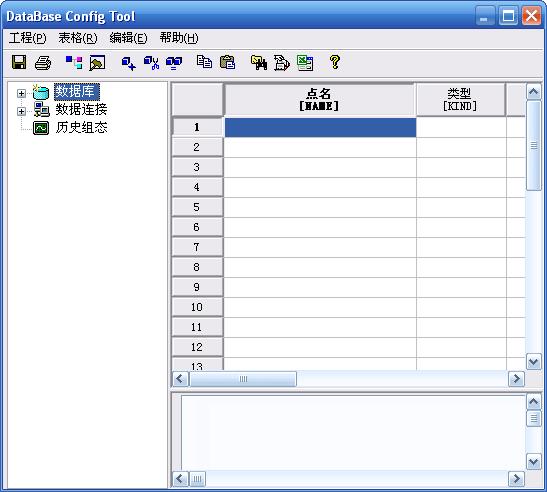Image resolution: width=547 pixels, height=492 pixels.
Task: Click the table's horizontal scrollbar thumb
Action: pyautogui.click(x=243, y=379)
